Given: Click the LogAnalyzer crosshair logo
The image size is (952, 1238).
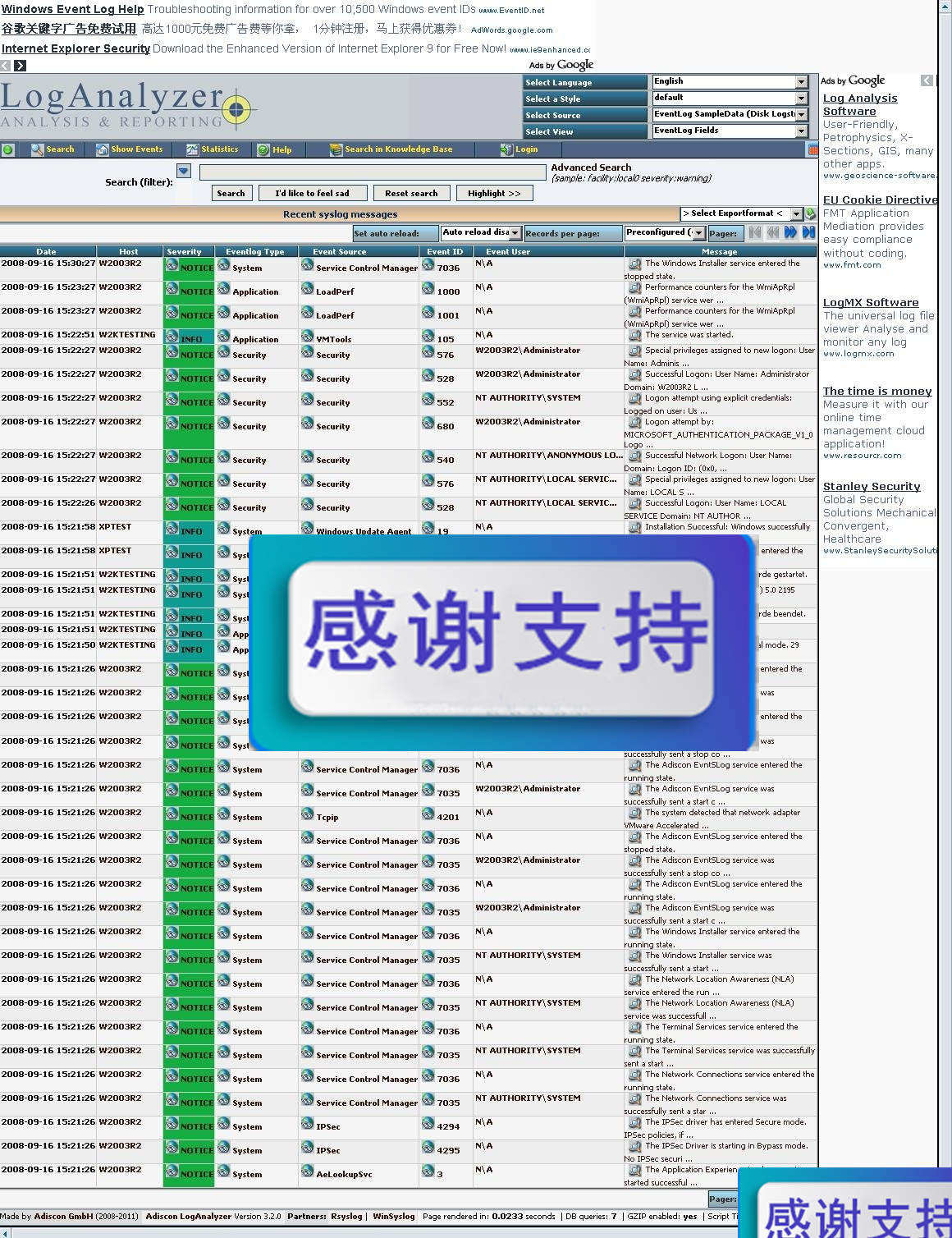Looking at the screenshot, I should (x=236, y=108).
